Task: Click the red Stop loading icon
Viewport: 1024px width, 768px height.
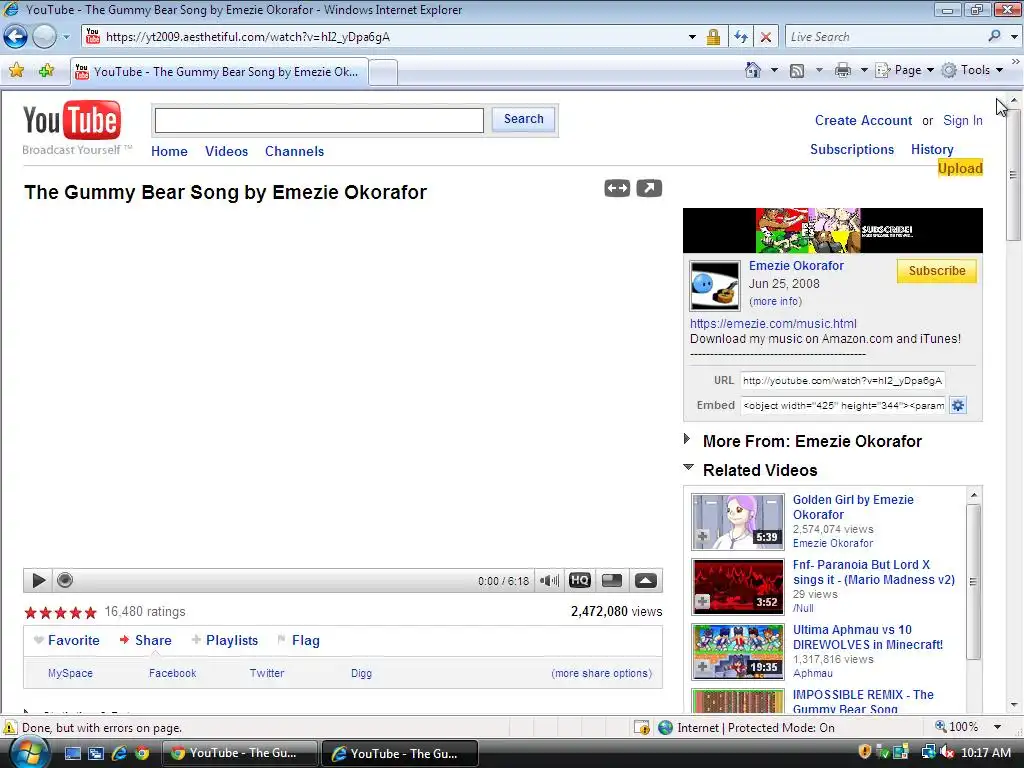Action: point(765,37)
